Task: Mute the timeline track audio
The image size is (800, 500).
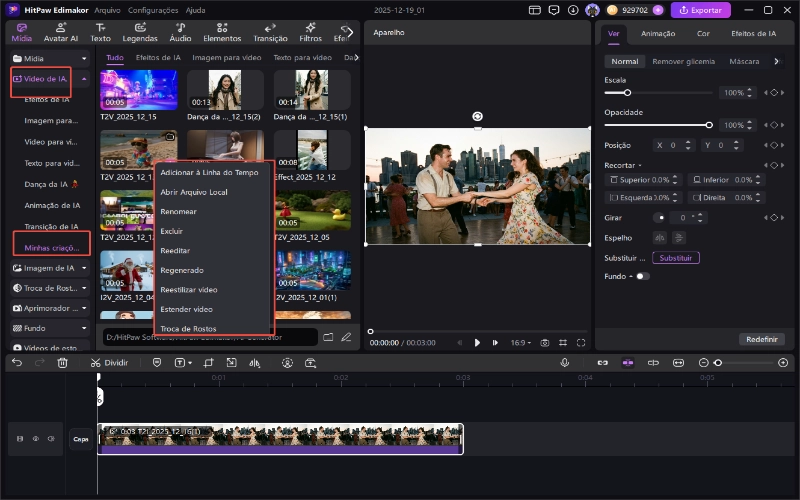Action: [x=50, y=438]
